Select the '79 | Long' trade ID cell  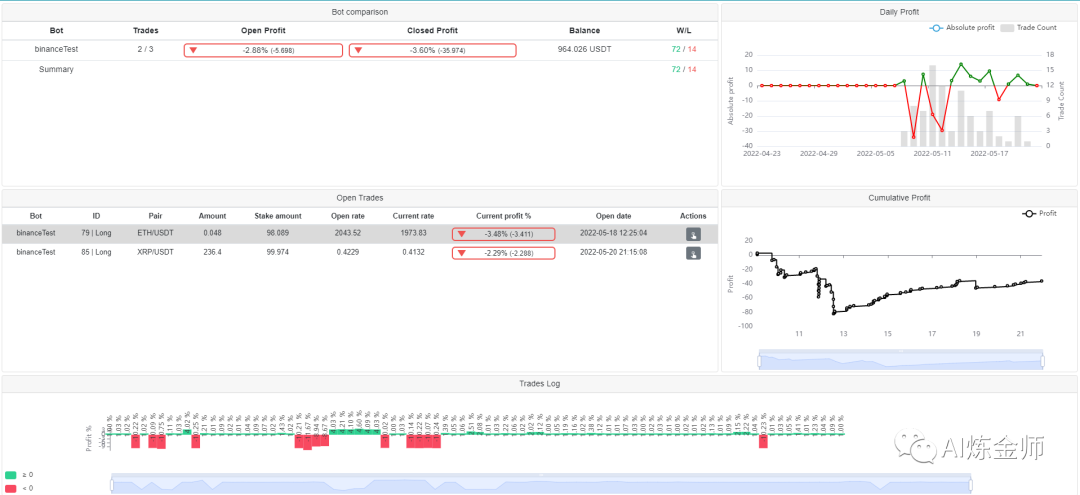pos(96,233)
